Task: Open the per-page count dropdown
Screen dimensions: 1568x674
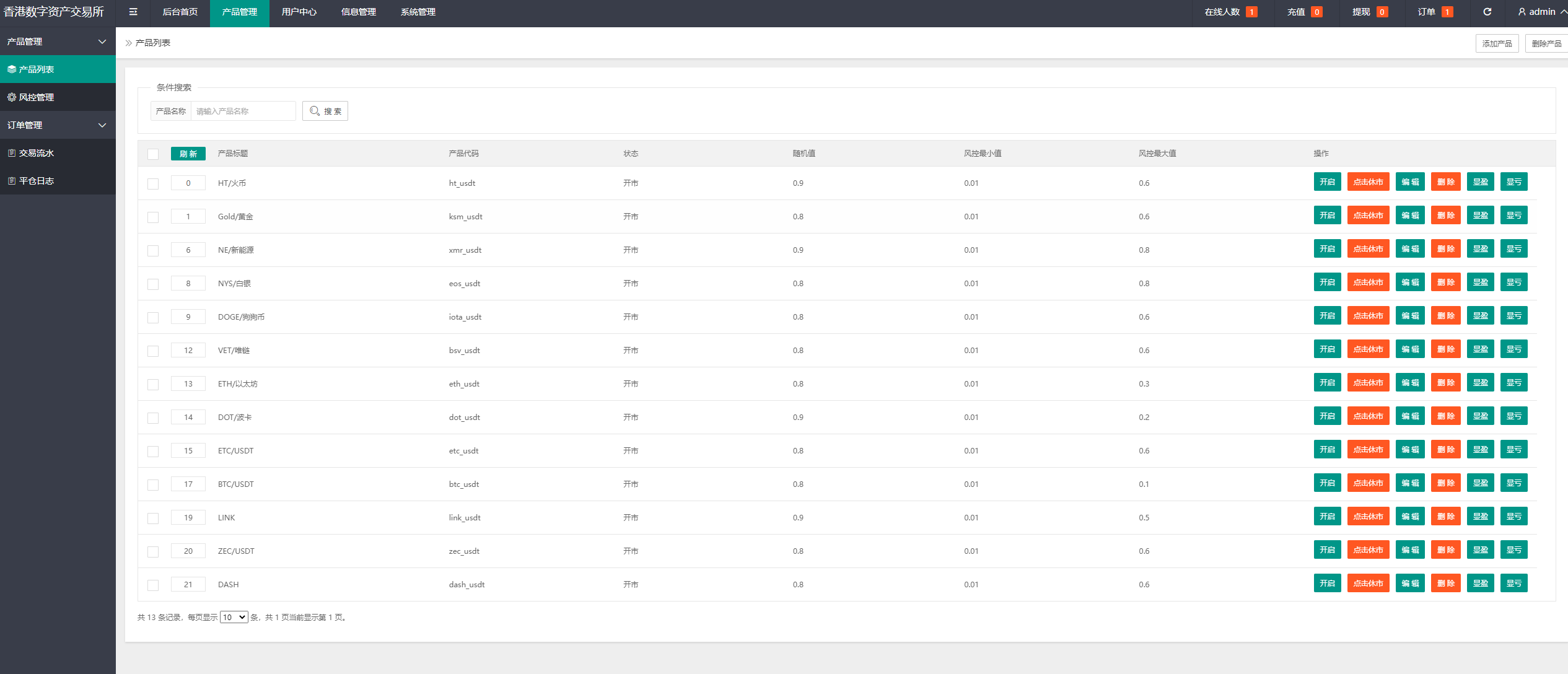Action: point(234,617)
